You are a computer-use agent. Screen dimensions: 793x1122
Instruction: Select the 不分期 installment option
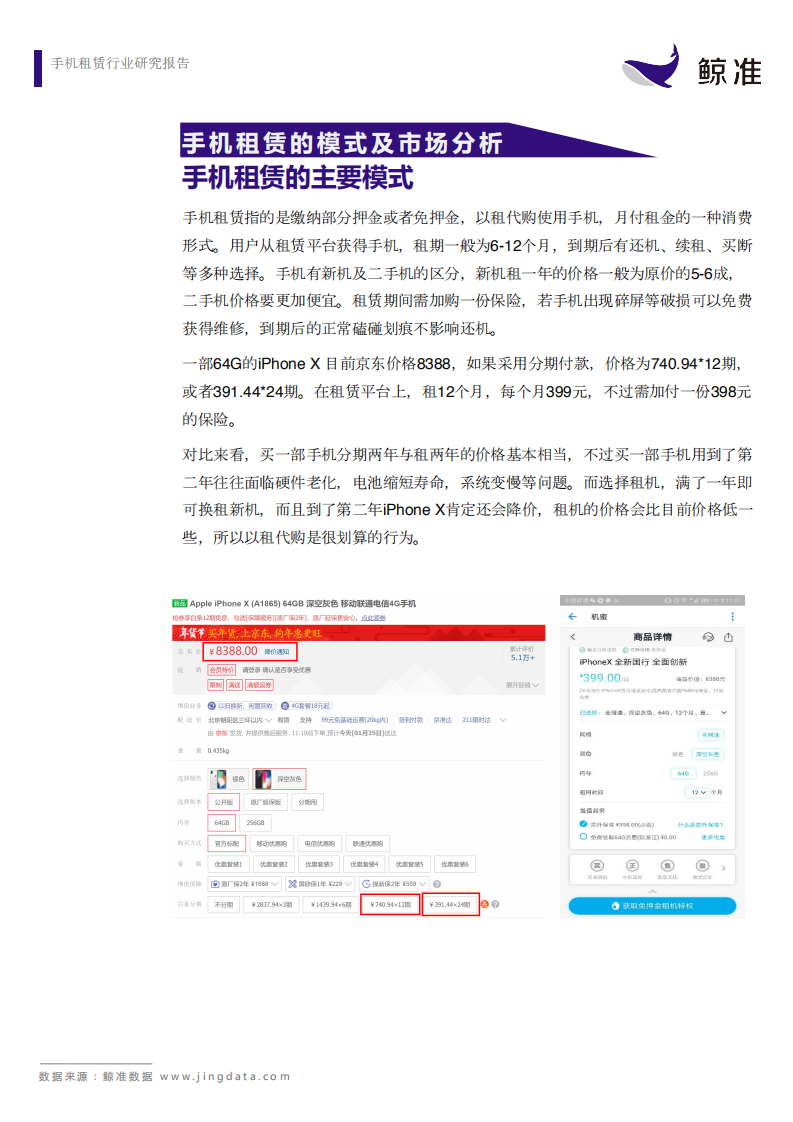pos(223,904)
